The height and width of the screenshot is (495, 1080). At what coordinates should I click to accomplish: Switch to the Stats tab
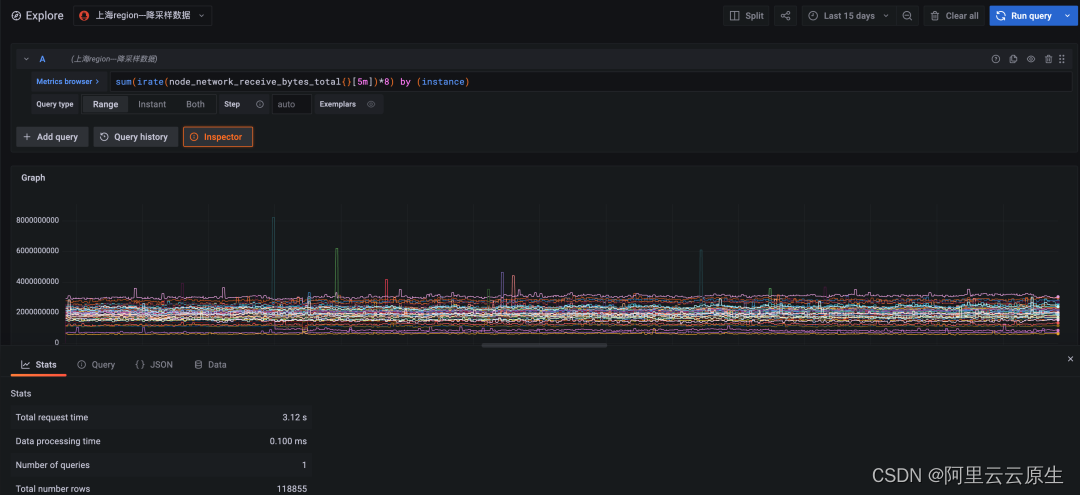39,364
